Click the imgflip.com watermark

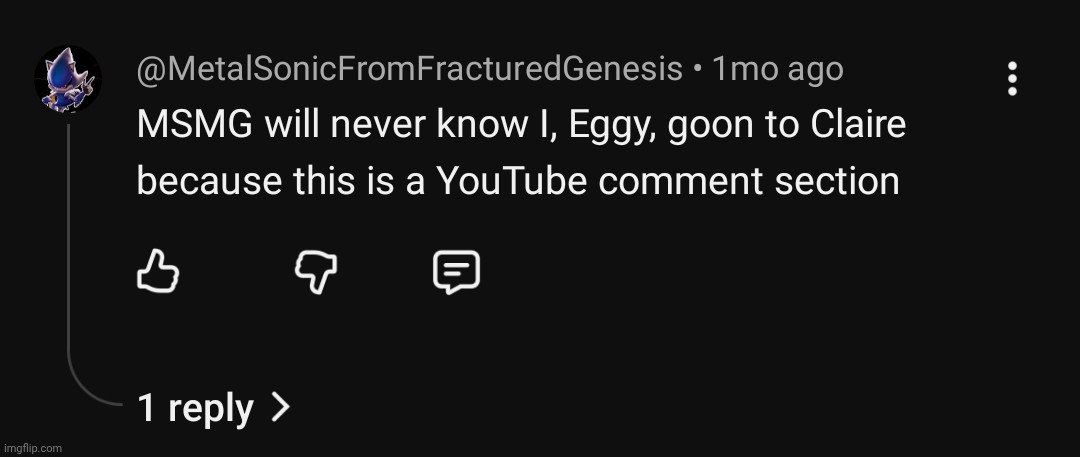click(x=32, y=448)
